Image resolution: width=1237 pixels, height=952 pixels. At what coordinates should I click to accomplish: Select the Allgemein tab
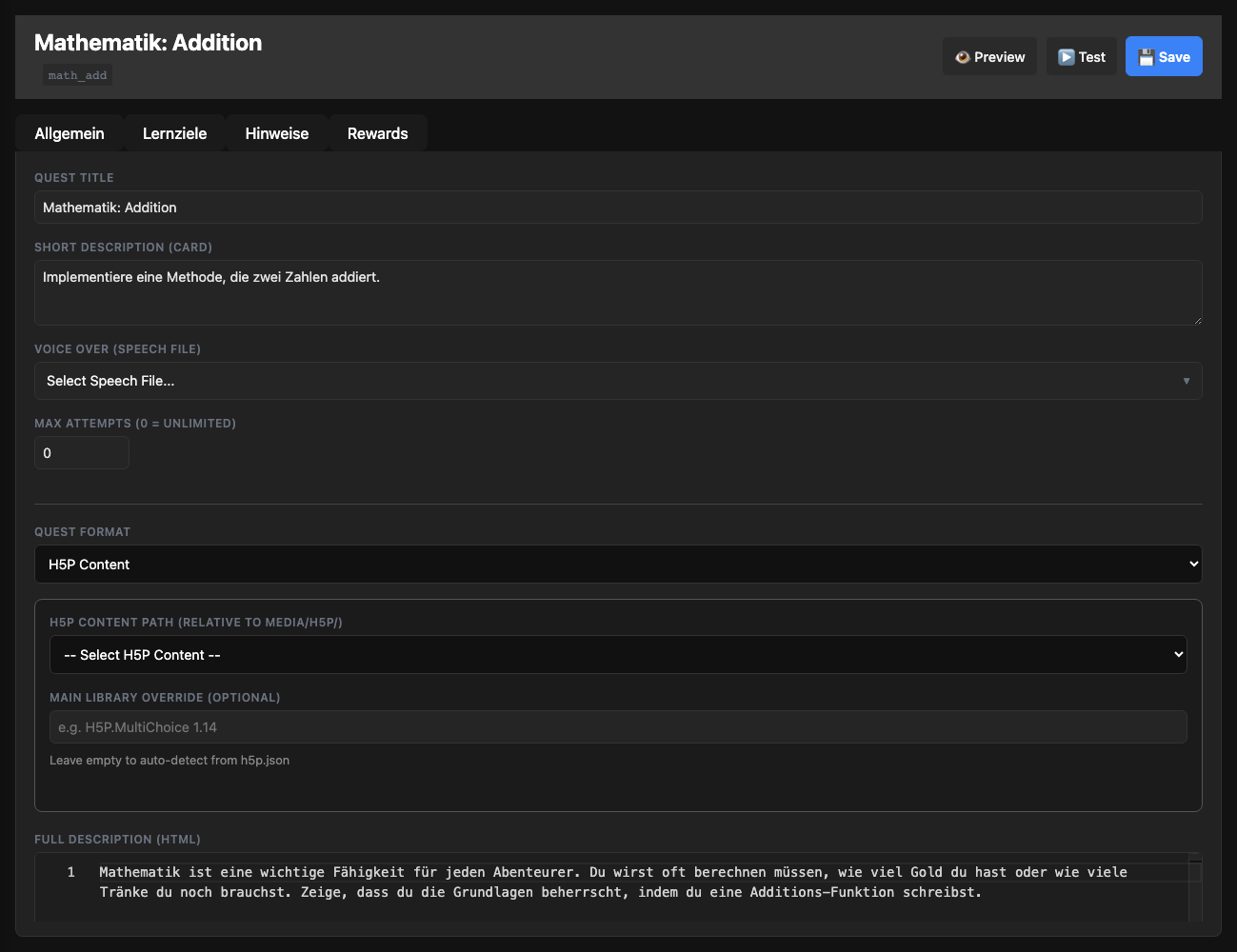(x=70, y=133)
